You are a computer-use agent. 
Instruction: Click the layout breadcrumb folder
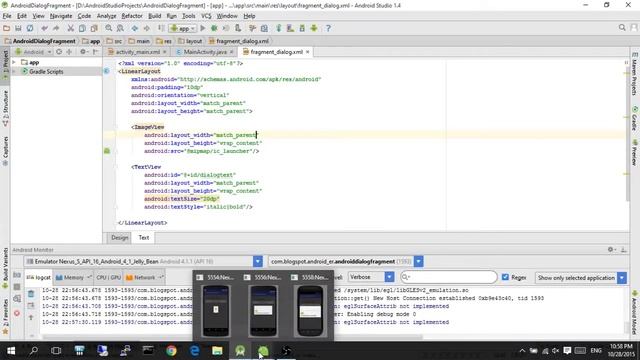[190, 41]
